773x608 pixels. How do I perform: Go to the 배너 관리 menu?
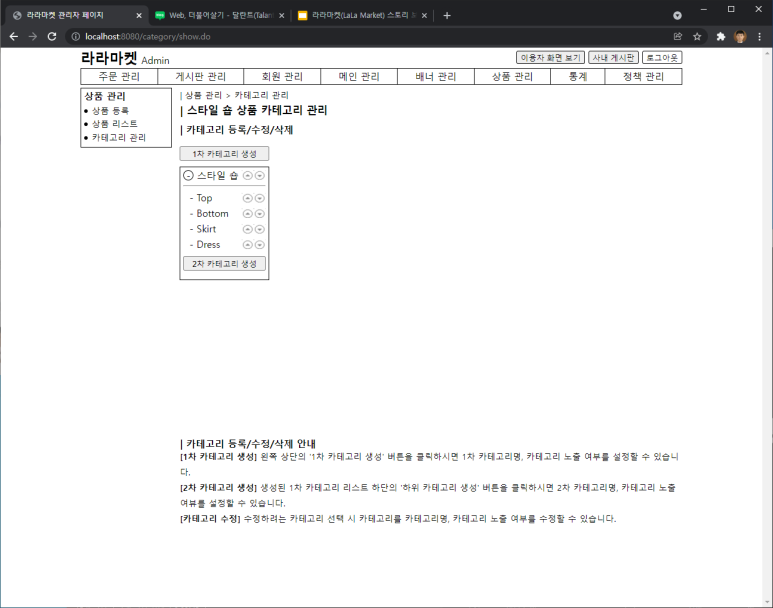435,77
